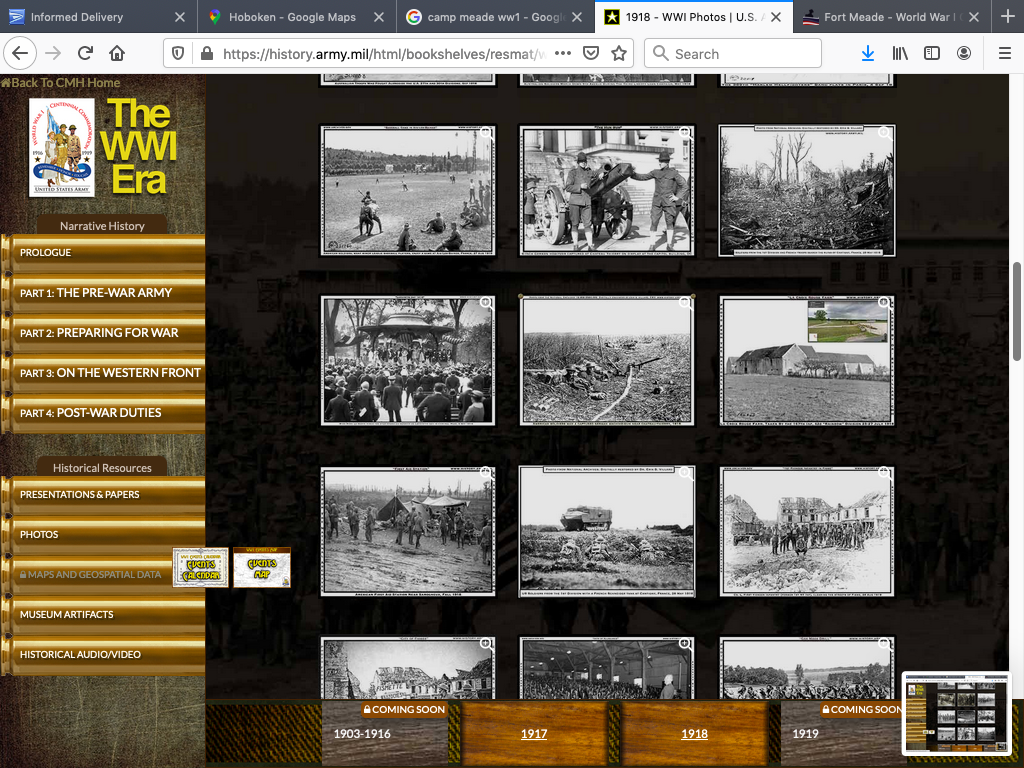The width and height of the screenshot is (1024, 768).
Task: Toggle the sidebar view icon
Action: coord(931,53)
